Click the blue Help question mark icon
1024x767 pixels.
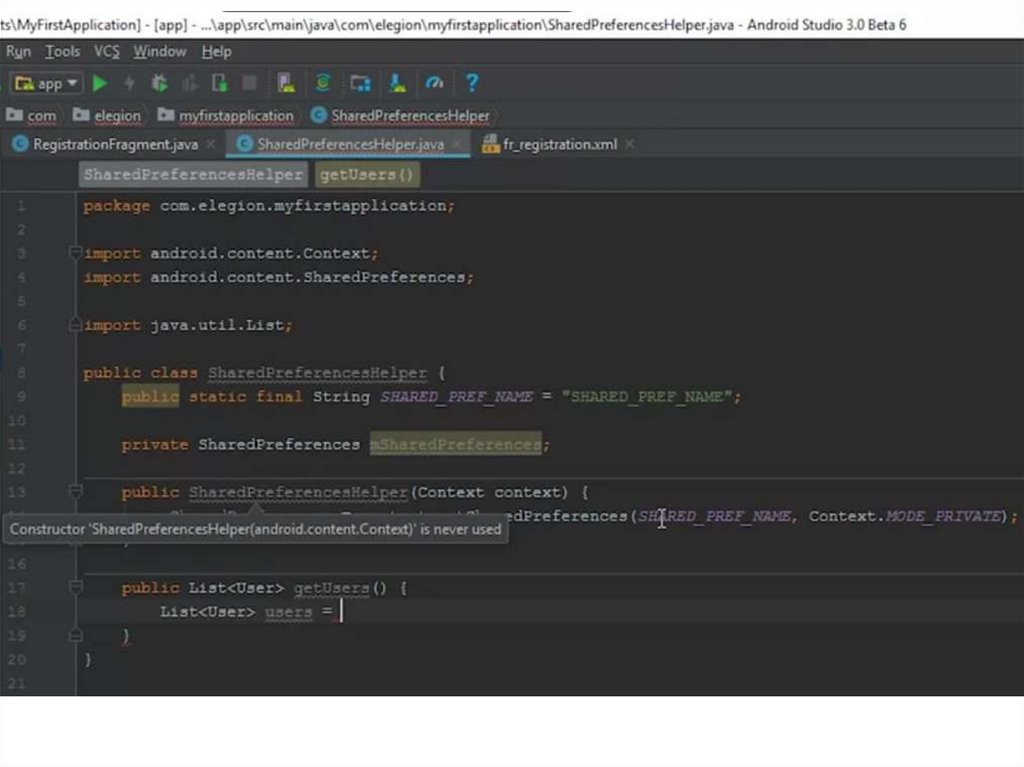[472, 84]
